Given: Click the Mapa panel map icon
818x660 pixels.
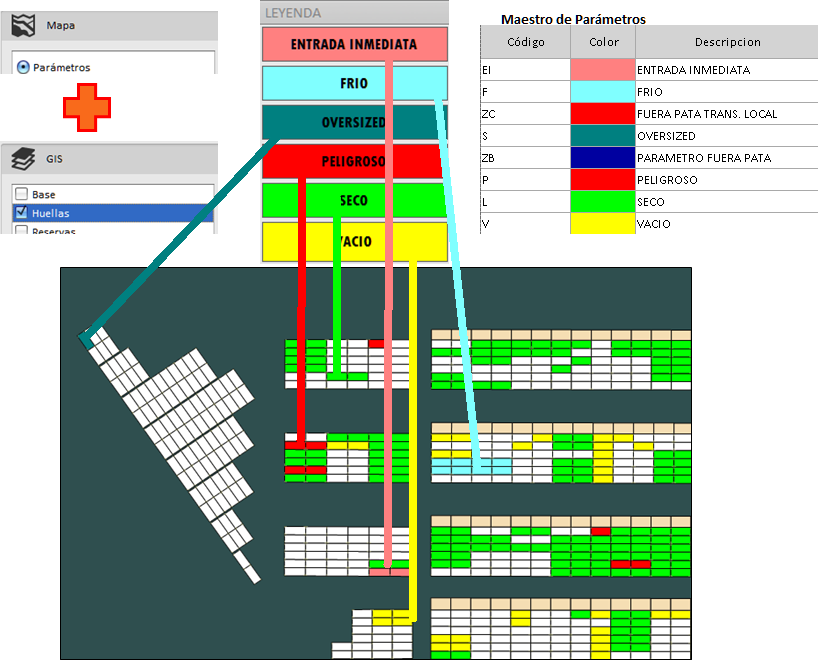Looking at the screenshot, I should 22,25.
